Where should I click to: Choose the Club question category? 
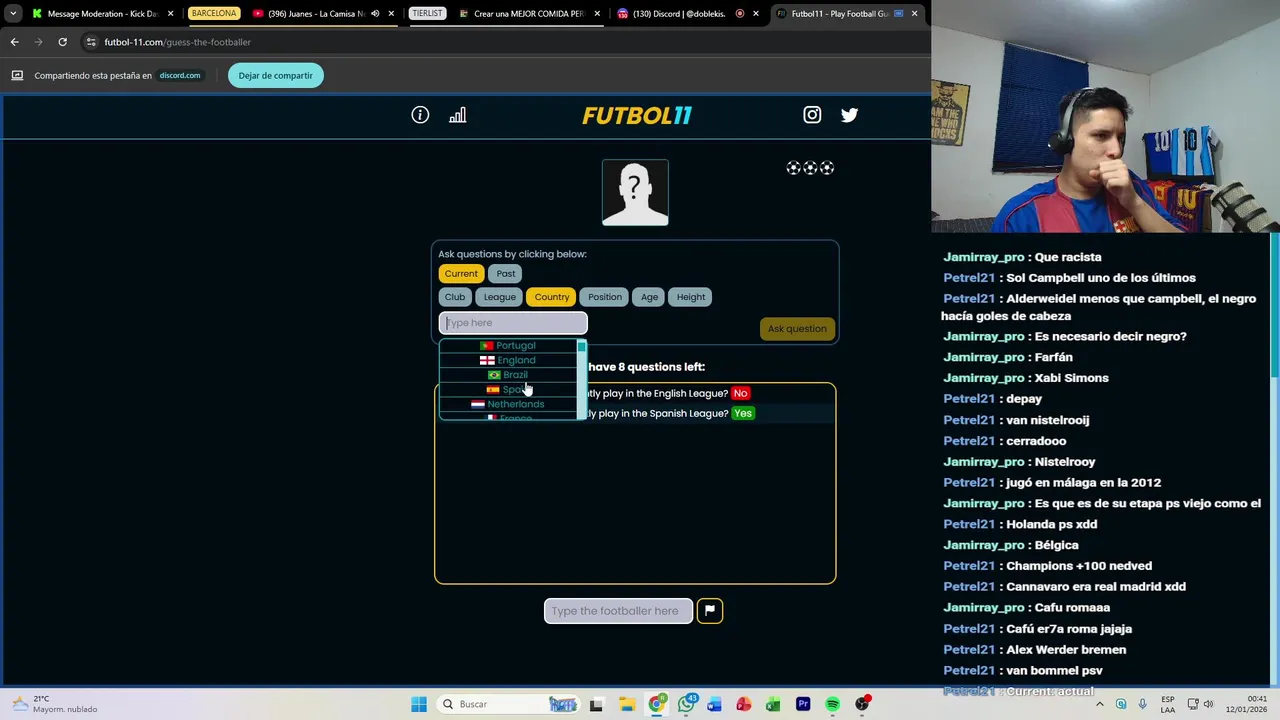coord(455,297)
